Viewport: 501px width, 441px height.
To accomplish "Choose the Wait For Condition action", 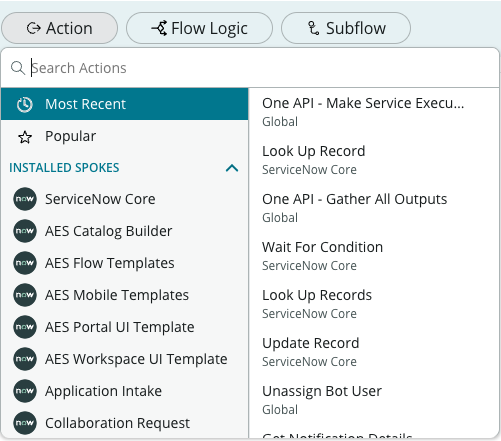I will pos(374,256).
